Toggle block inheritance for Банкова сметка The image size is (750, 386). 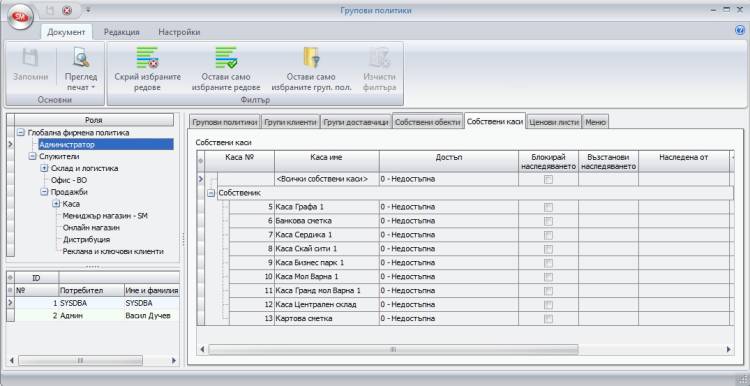click(548, 221)
